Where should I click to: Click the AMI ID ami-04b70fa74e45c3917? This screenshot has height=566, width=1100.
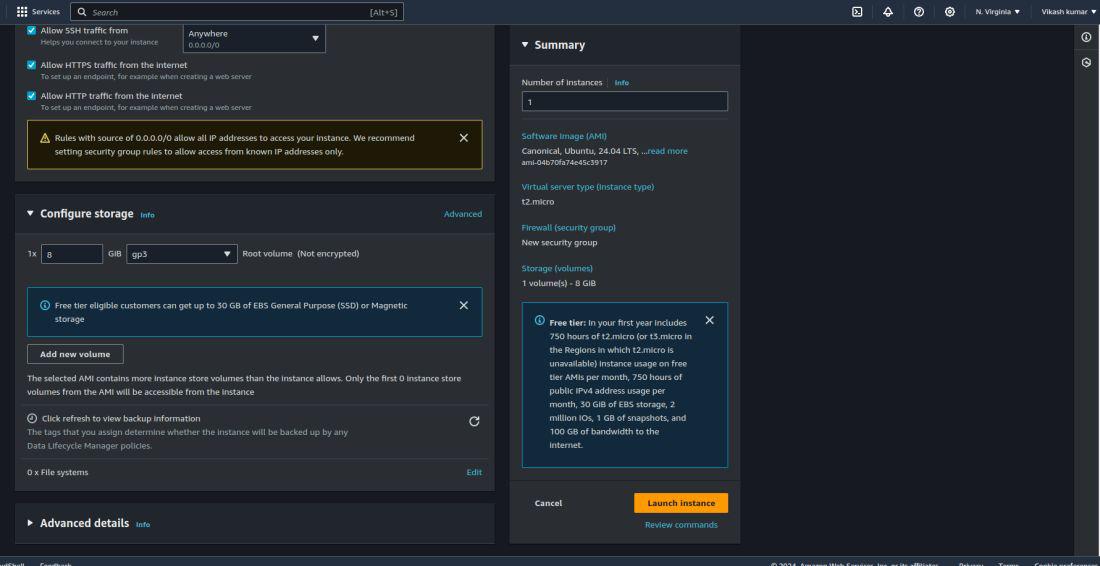pyautogui.click(x=564, y=163)
